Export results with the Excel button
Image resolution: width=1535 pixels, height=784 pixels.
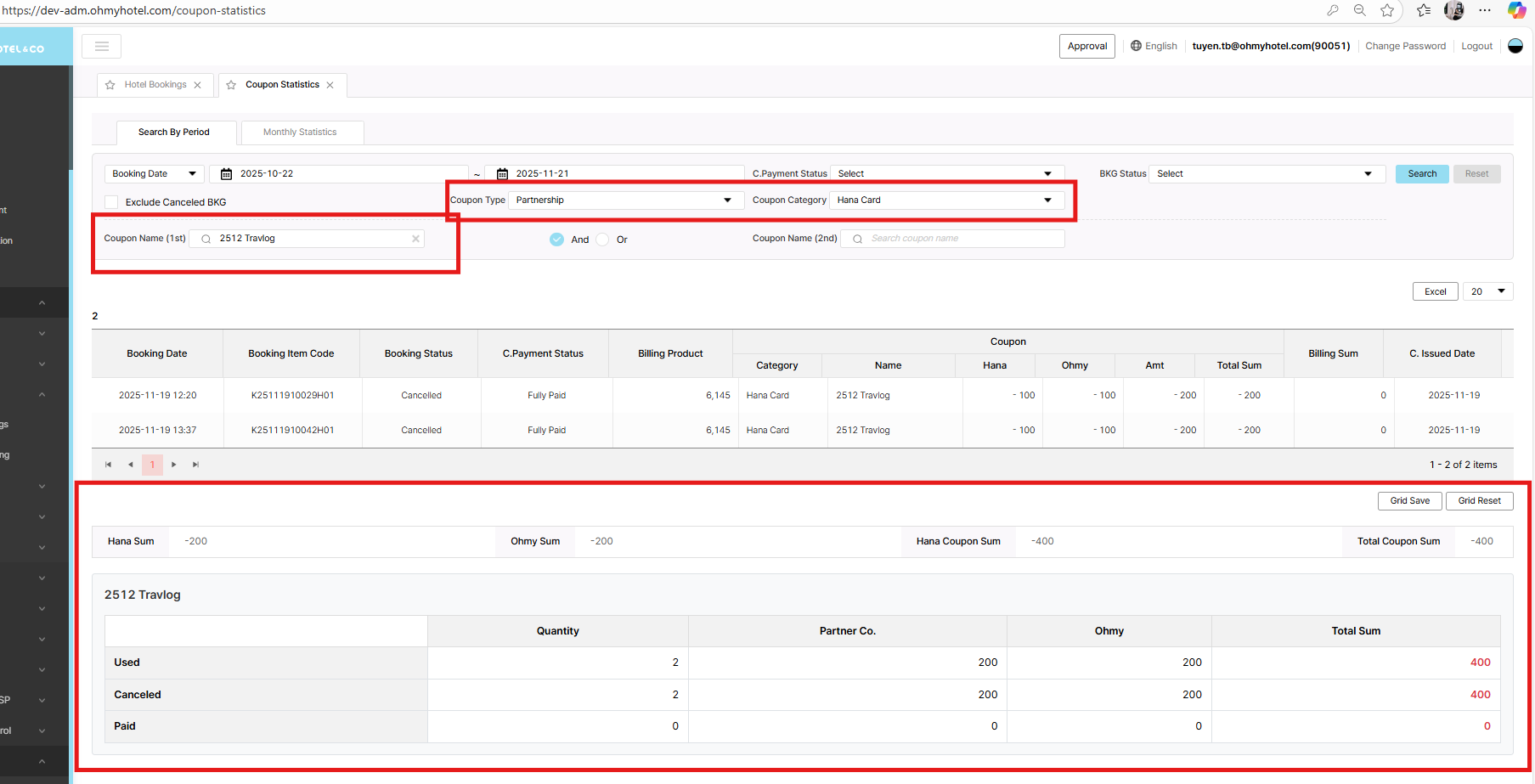click(1435, 291)
